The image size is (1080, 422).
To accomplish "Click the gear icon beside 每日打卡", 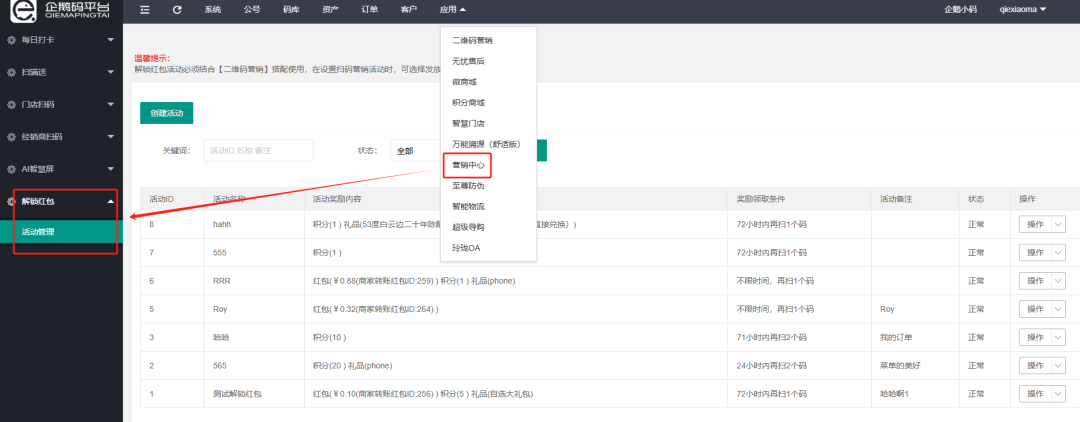I will (x=12, y=40).
